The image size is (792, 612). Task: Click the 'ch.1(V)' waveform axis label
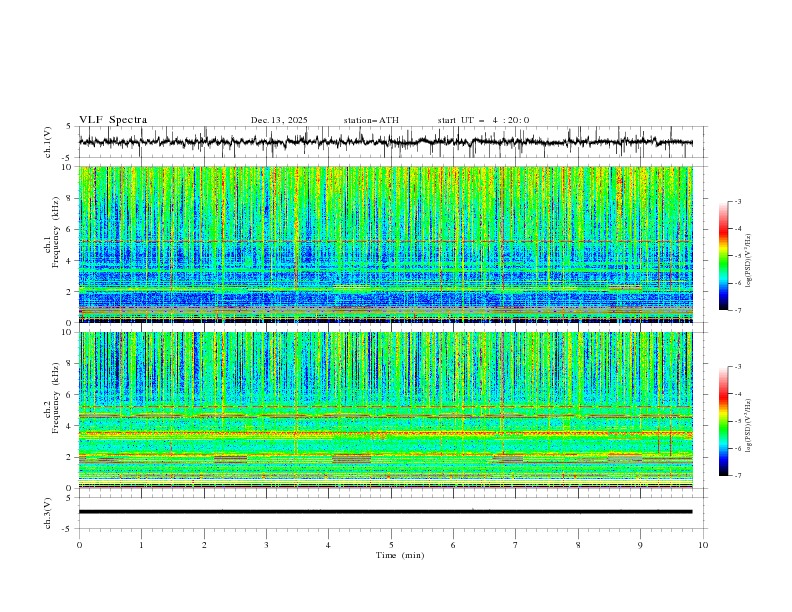pyautogui.click(x=48, y=142)
